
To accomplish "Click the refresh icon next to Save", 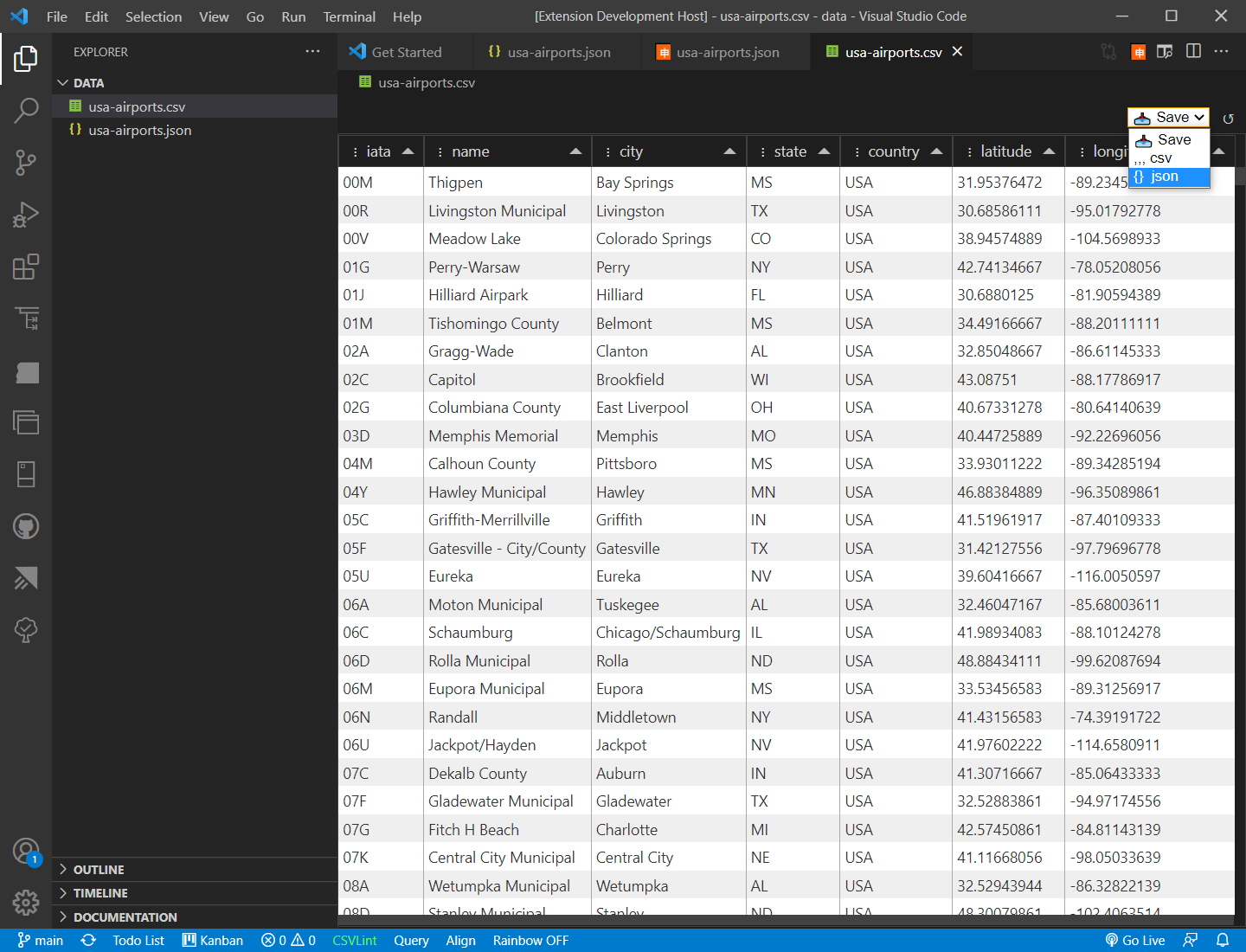I will pos(1228,119).
